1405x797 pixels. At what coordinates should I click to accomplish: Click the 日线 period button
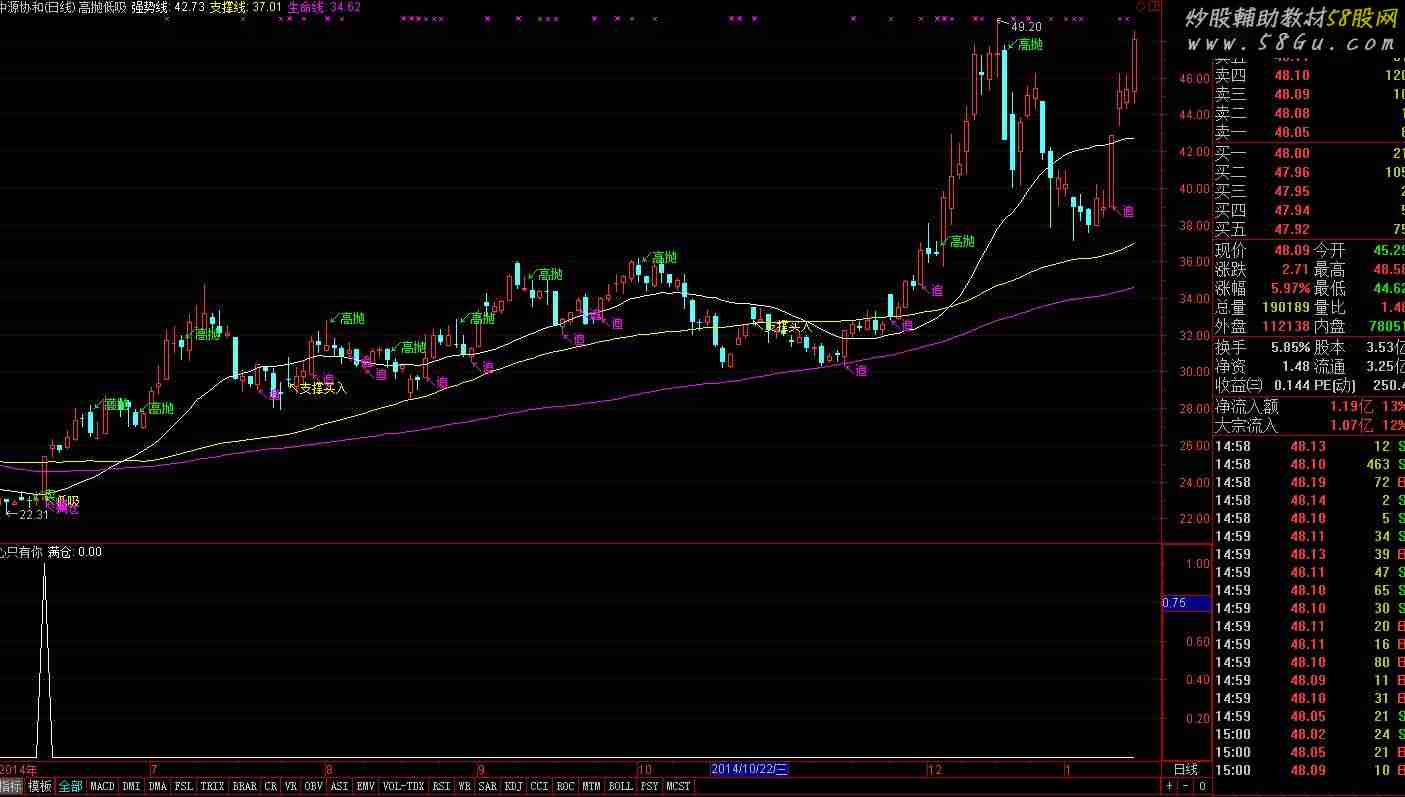1185,770
